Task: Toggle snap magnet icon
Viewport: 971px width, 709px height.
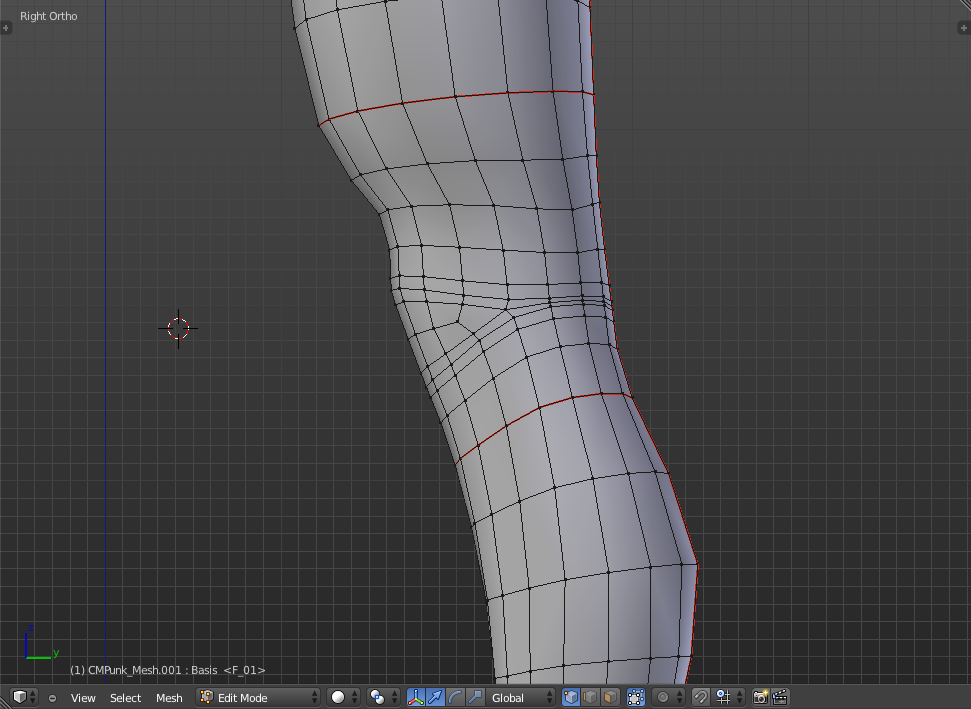Action: tap(700, 697)
